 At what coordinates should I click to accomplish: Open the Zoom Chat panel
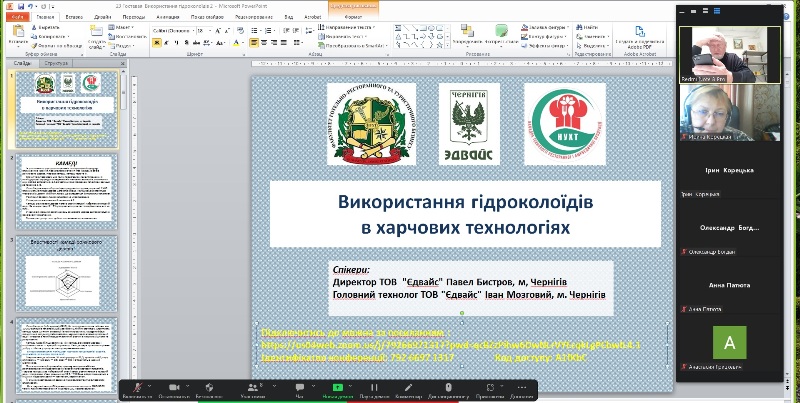[299, 387]
